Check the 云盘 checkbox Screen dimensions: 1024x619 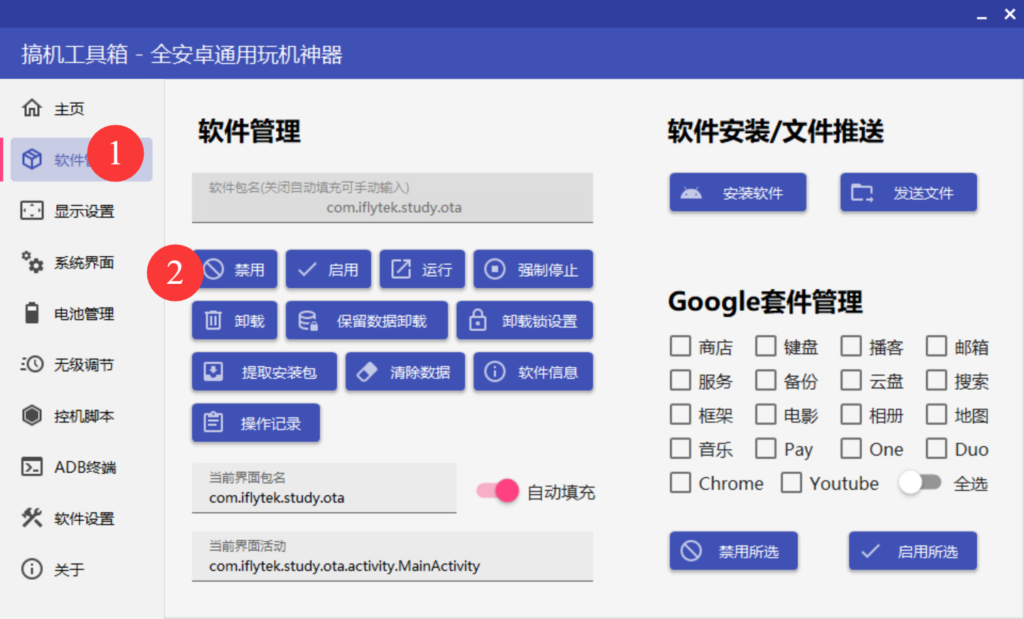coord(851,380)
